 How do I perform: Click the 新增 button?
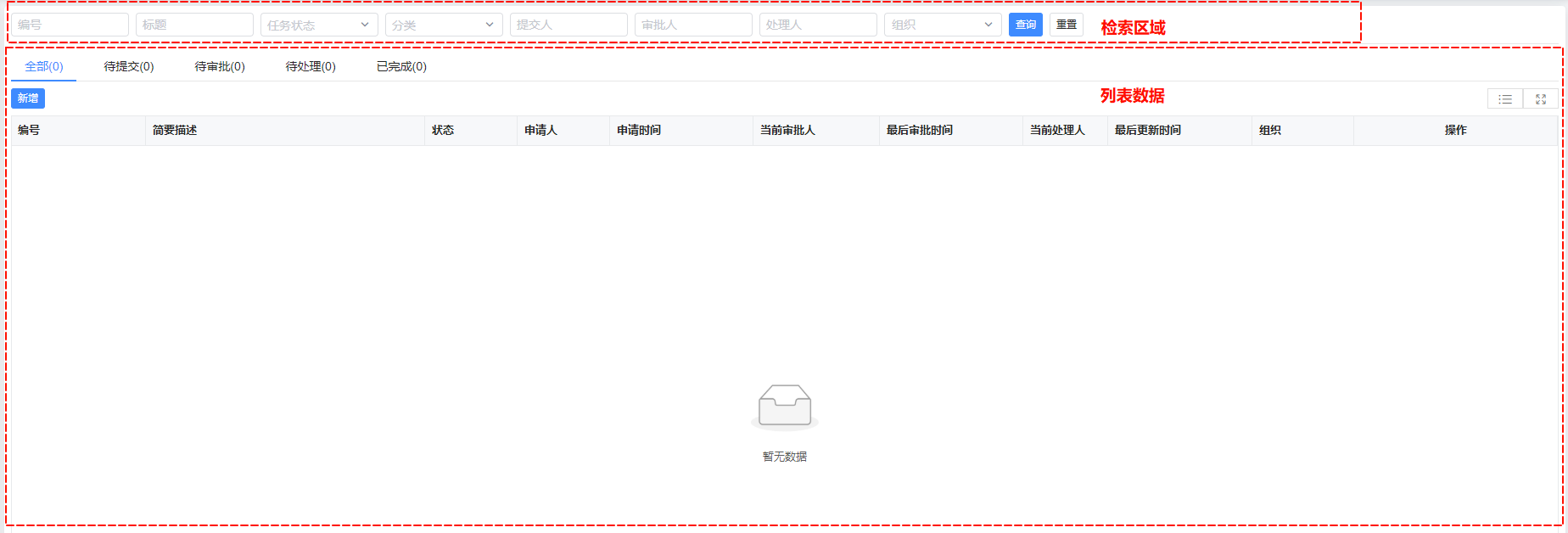[28, 98]
